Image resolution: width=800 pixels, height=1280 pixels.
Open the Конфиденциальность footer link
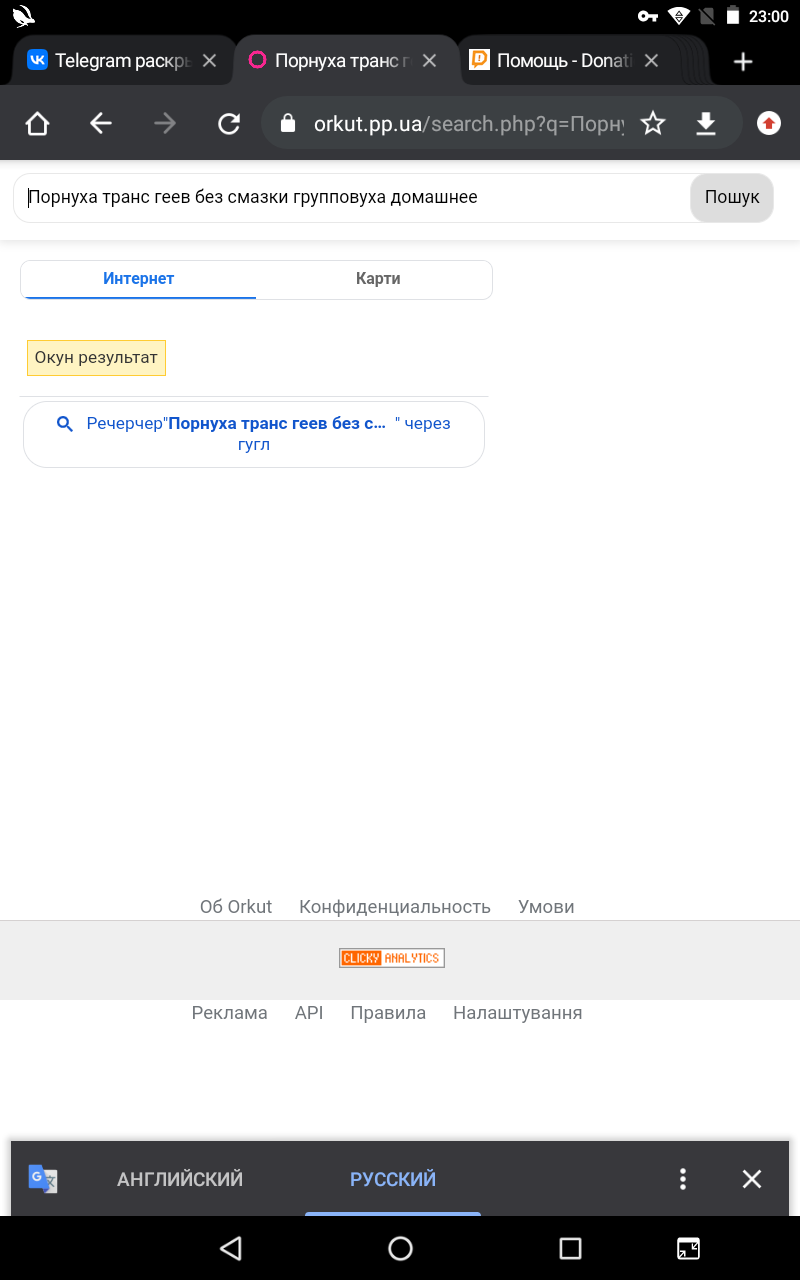pos(395,907)
